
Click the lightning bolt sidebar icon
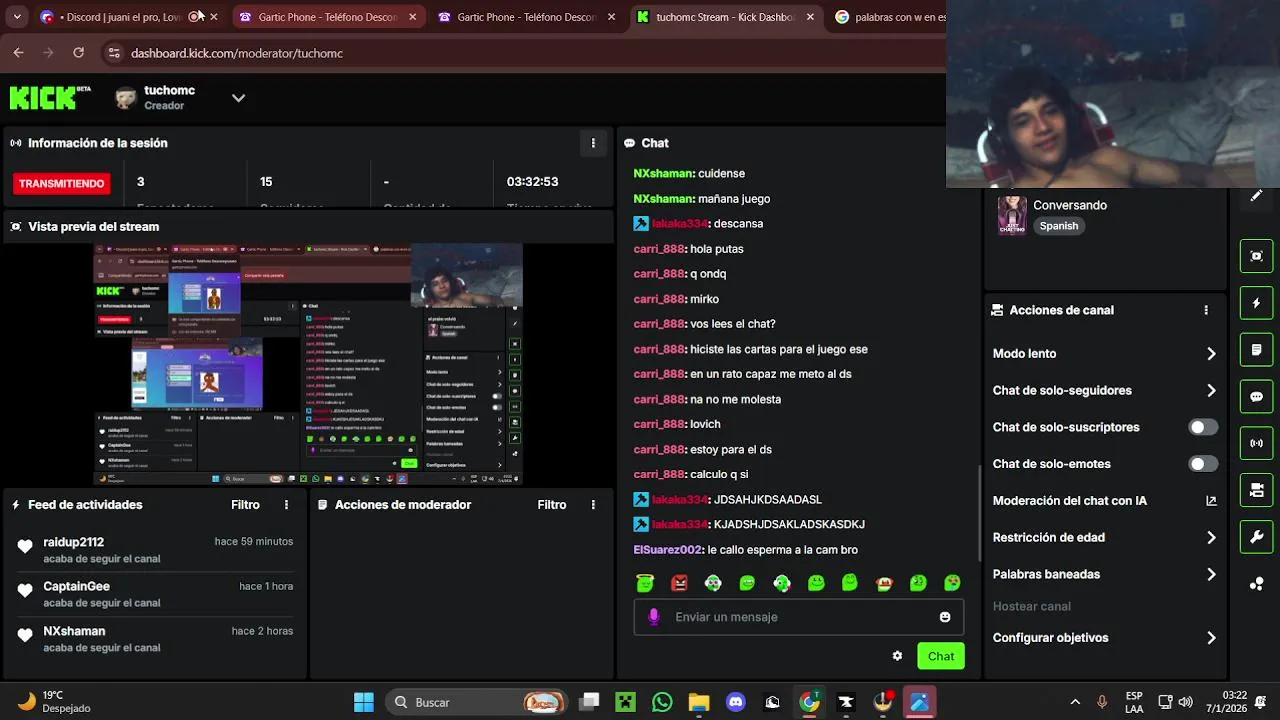point(1257,303)
